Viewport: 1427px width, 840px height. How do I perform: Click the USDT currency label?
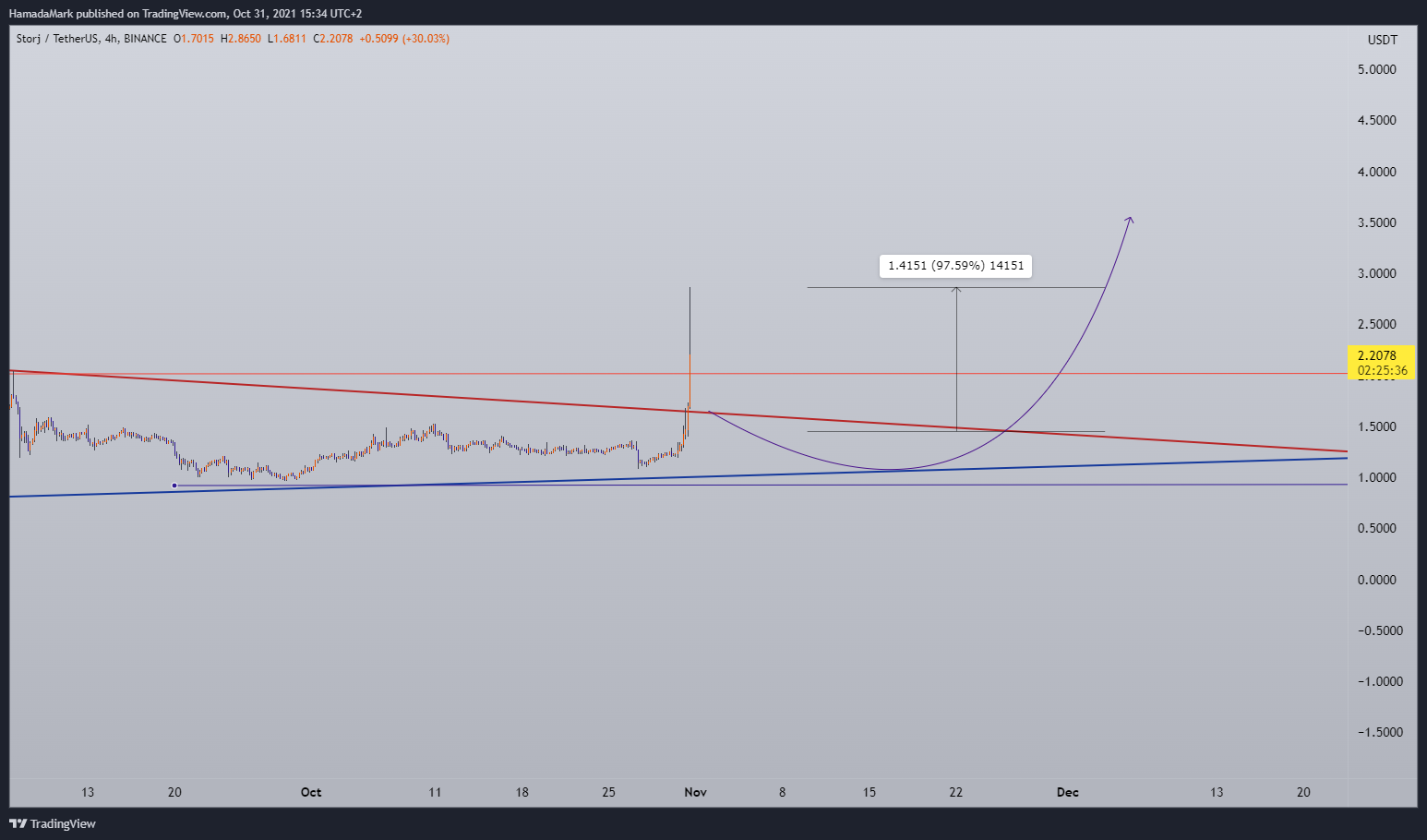click(1382, 40)
